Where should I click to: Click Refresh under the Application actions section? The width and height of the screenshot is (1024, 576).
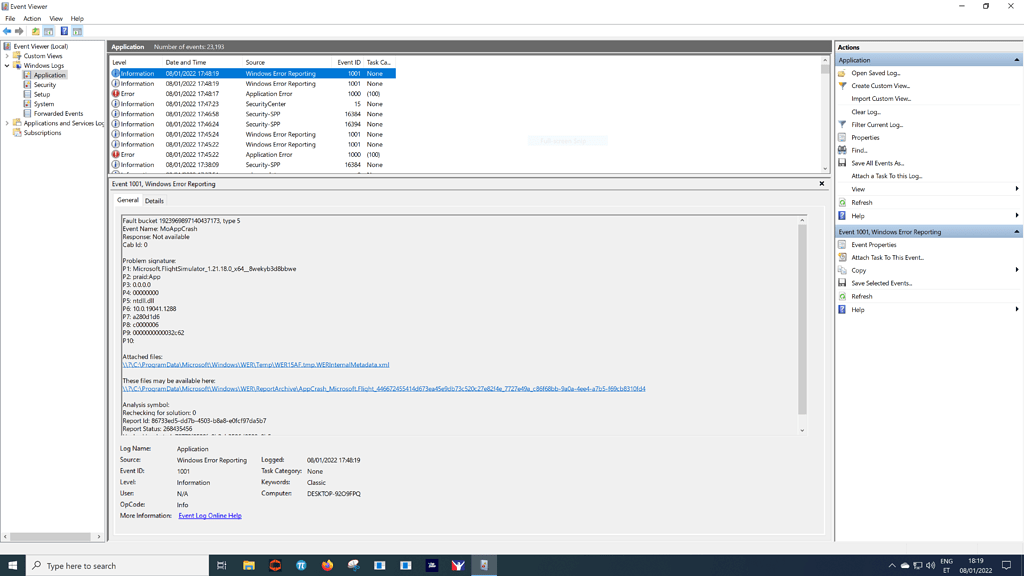861,202
